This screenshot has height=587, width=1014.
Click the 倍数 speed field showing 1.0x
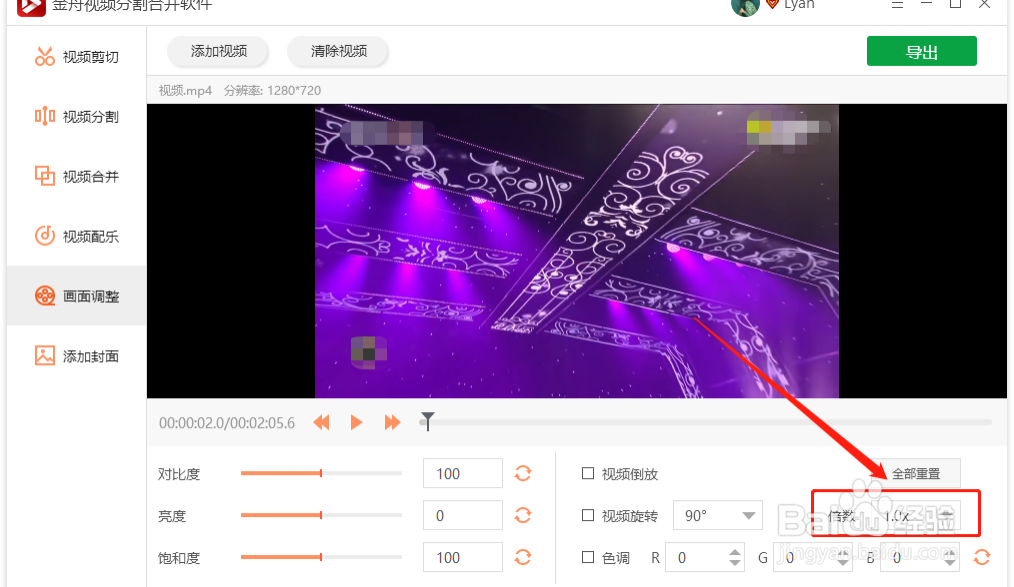pos(918,515)
